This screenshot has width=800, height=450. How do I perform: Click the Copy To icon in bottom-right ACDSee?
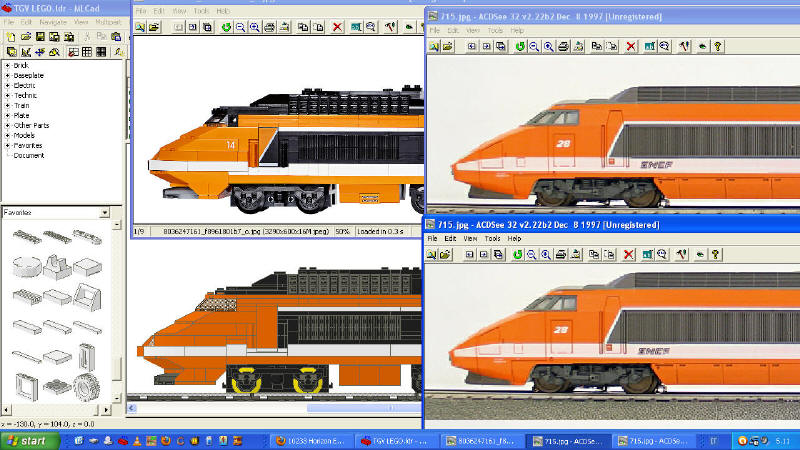(594, 255)
